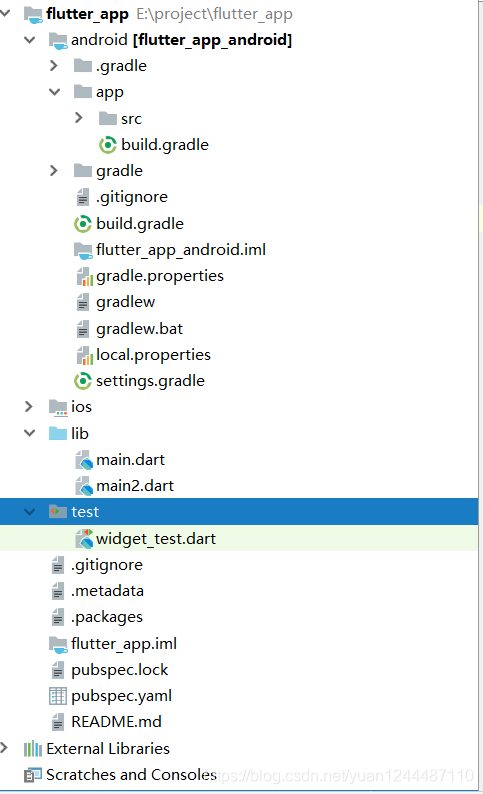The height and width of the screenshot is (794, 483).
Task: Click the main2.dart Dart file icon
Action: (x=84, y=487)
